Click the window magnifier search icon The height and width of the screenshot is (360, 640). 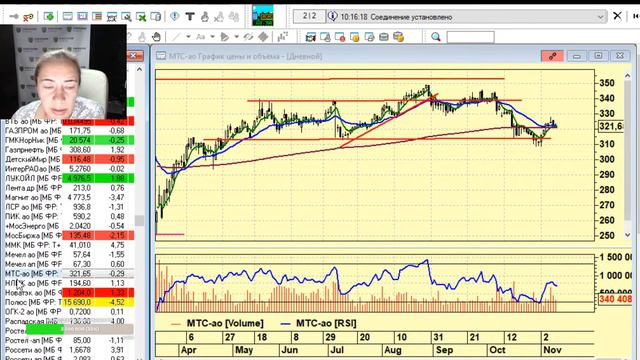tap(126, 17)
